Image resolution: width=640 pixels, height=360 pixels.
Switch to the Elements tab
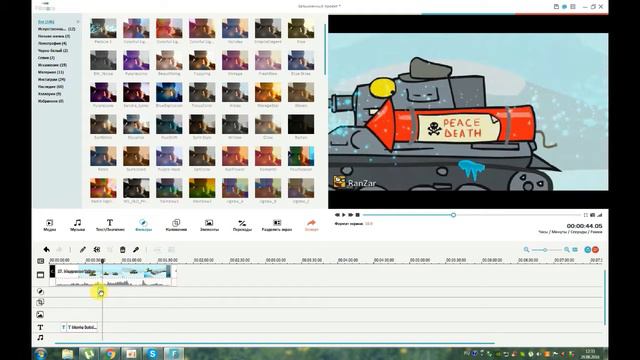(209, 225)
